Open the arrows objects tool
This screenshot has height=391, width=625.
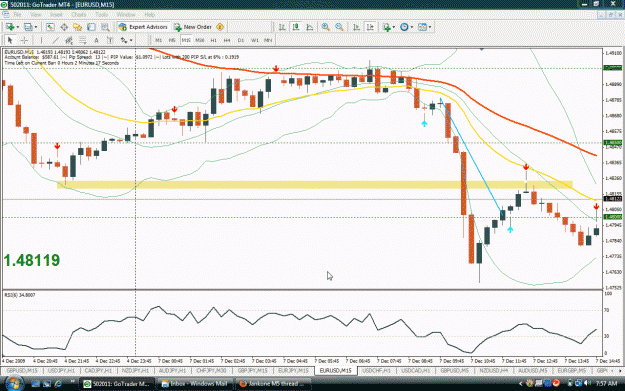pyautogui.click(x=124, y=40)
